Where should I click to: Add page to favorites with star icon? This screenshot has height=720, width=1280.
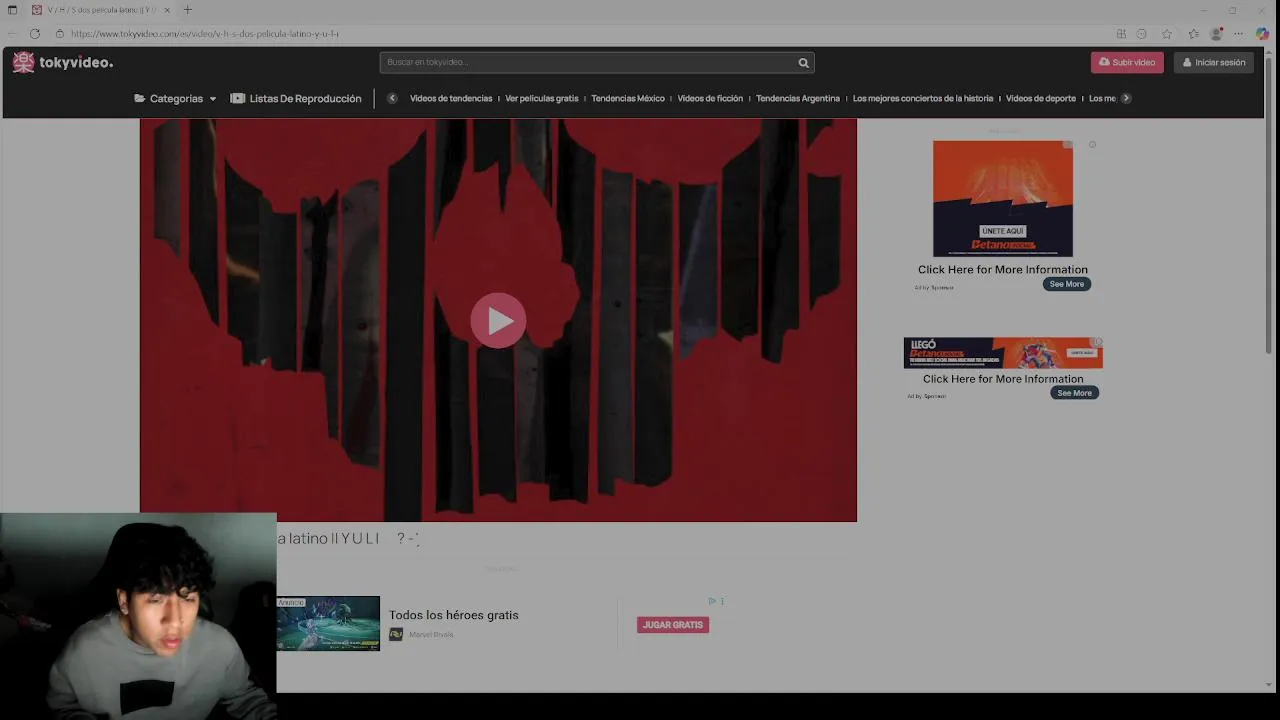[x=1166, y=33]
